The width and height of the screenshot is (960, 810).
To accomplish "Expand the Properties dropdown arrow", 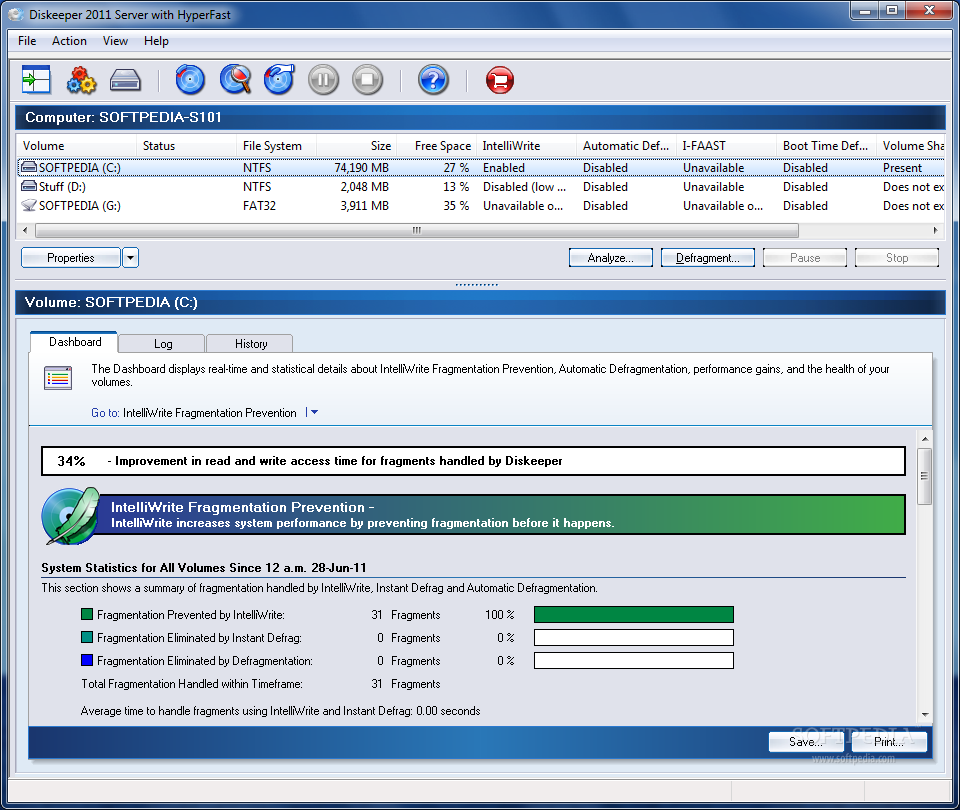I will tap(130, 258).
